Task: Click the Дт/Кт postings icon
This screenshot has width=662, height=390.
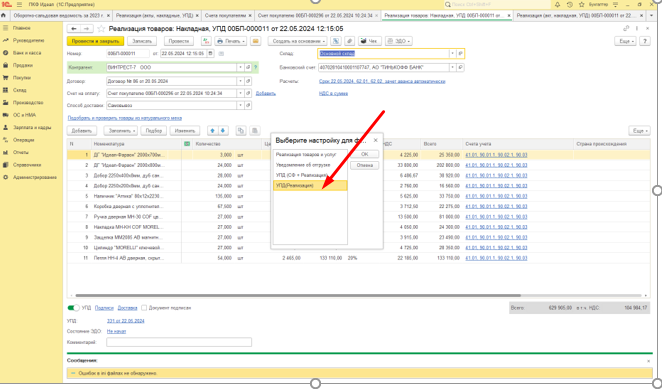Action: pyautogui.click(x=206, y=41)
